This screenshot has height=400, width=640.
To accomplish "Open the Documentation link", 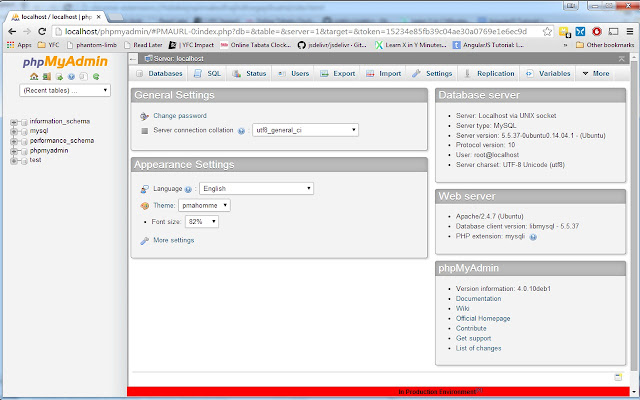I will pyautogui.click(x=478, y=299).
